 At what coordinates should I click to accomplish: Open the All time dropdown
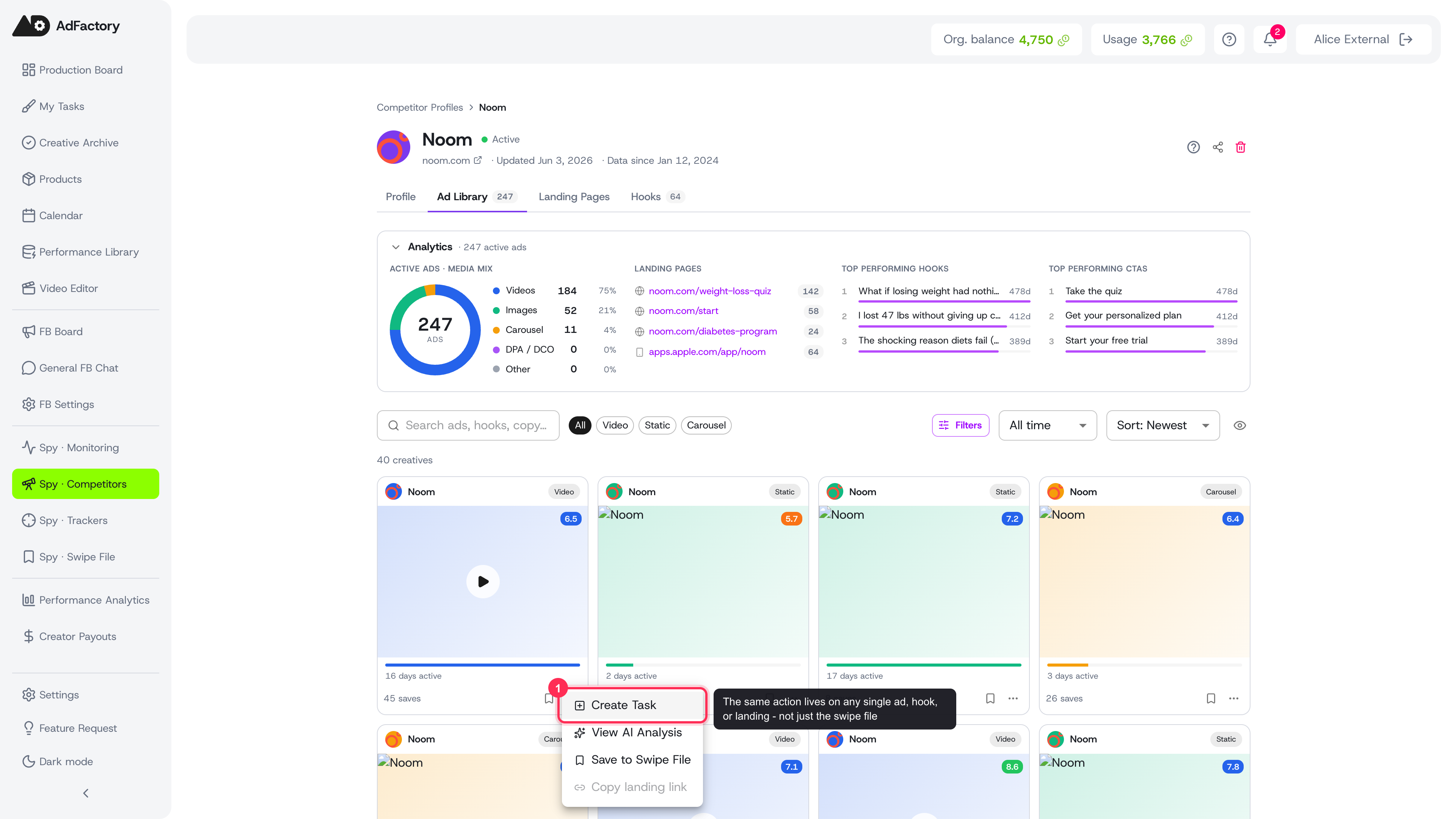(1048, 425)
